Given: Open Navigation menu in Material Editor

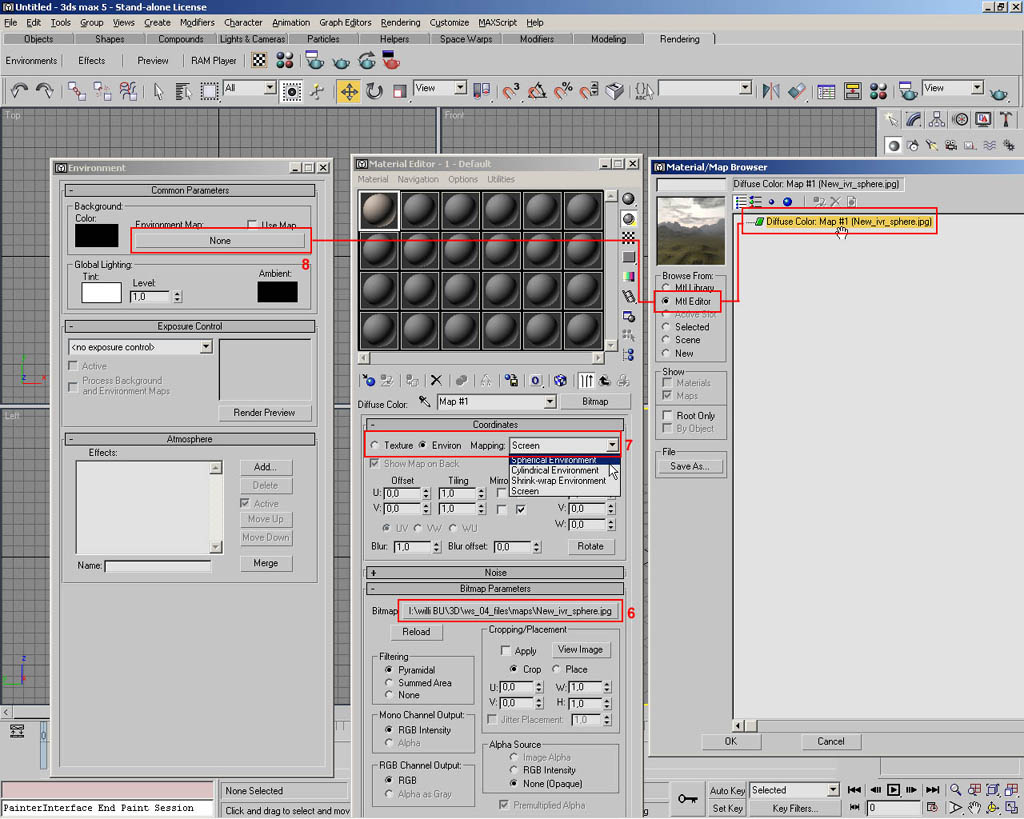Looking at the screenshot, I should 418,179.
